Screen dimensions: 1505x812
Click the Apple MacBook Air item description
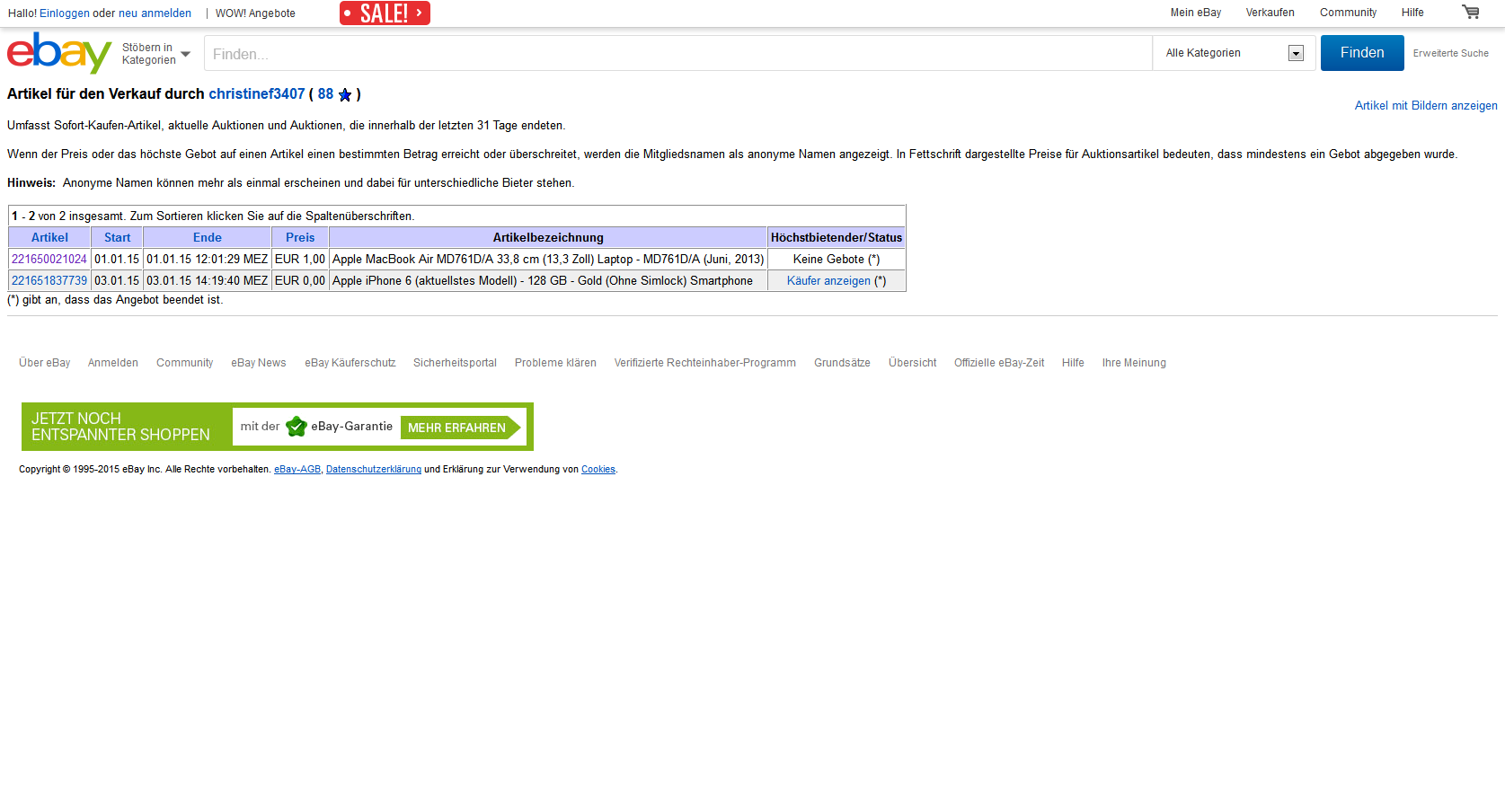tap(548, 259)
